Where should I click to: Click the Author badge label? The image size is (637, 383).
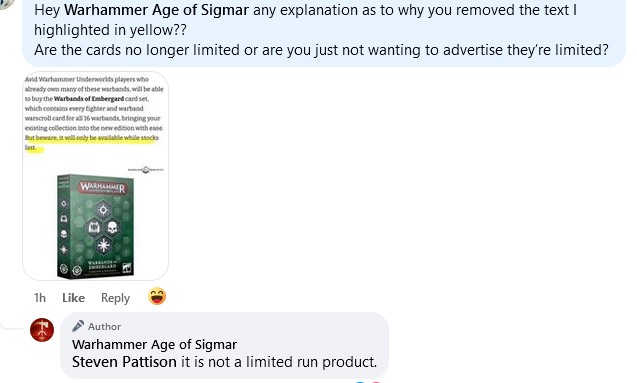pyautogui.click(x=104, y=327)
